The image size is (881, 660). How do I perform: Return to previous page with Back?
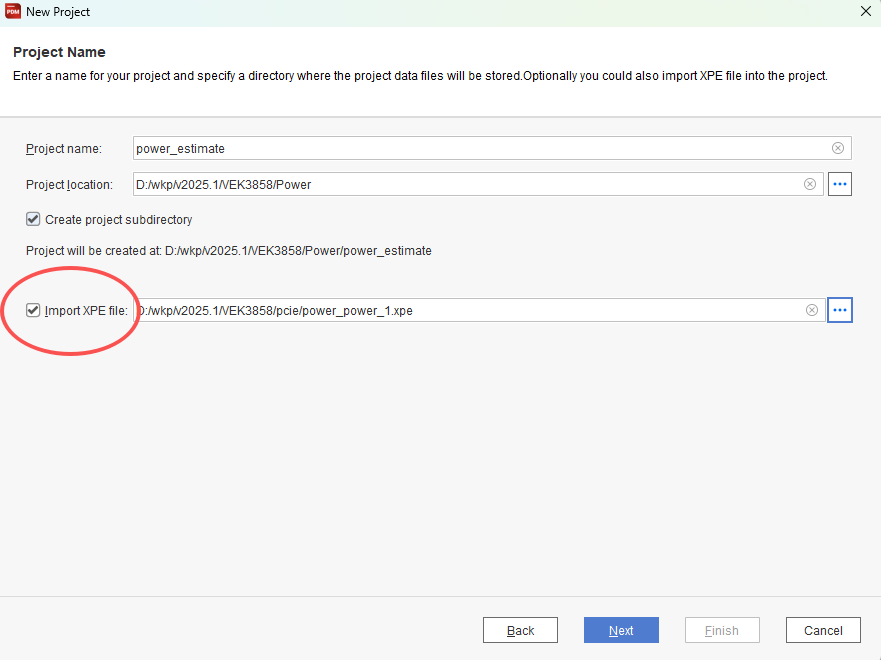pyautogui.click(x=520, y=630)
